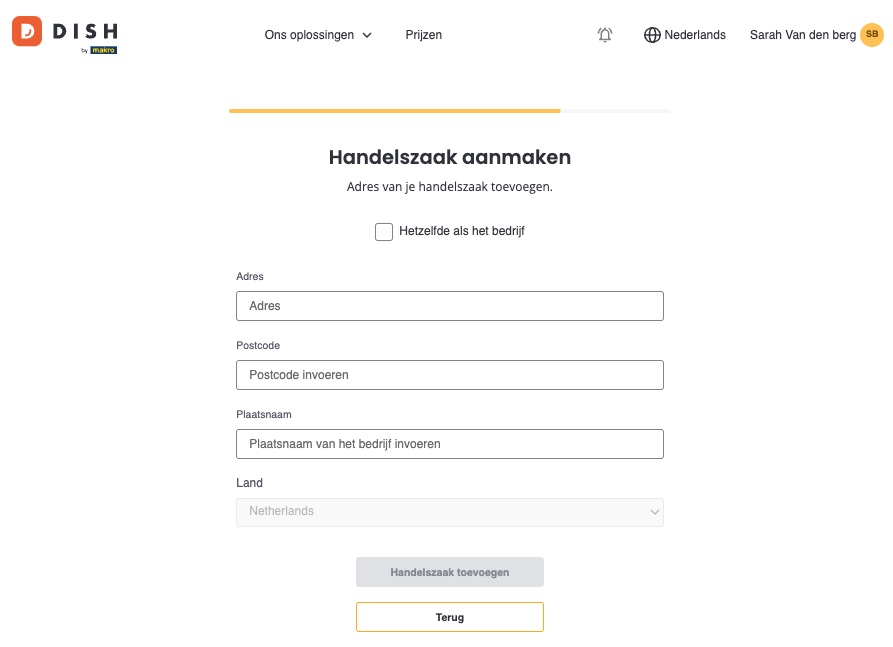893x647 pixels.
Task: Open the Land Netherlands dropdown
Action: click(x=450, y=512)
